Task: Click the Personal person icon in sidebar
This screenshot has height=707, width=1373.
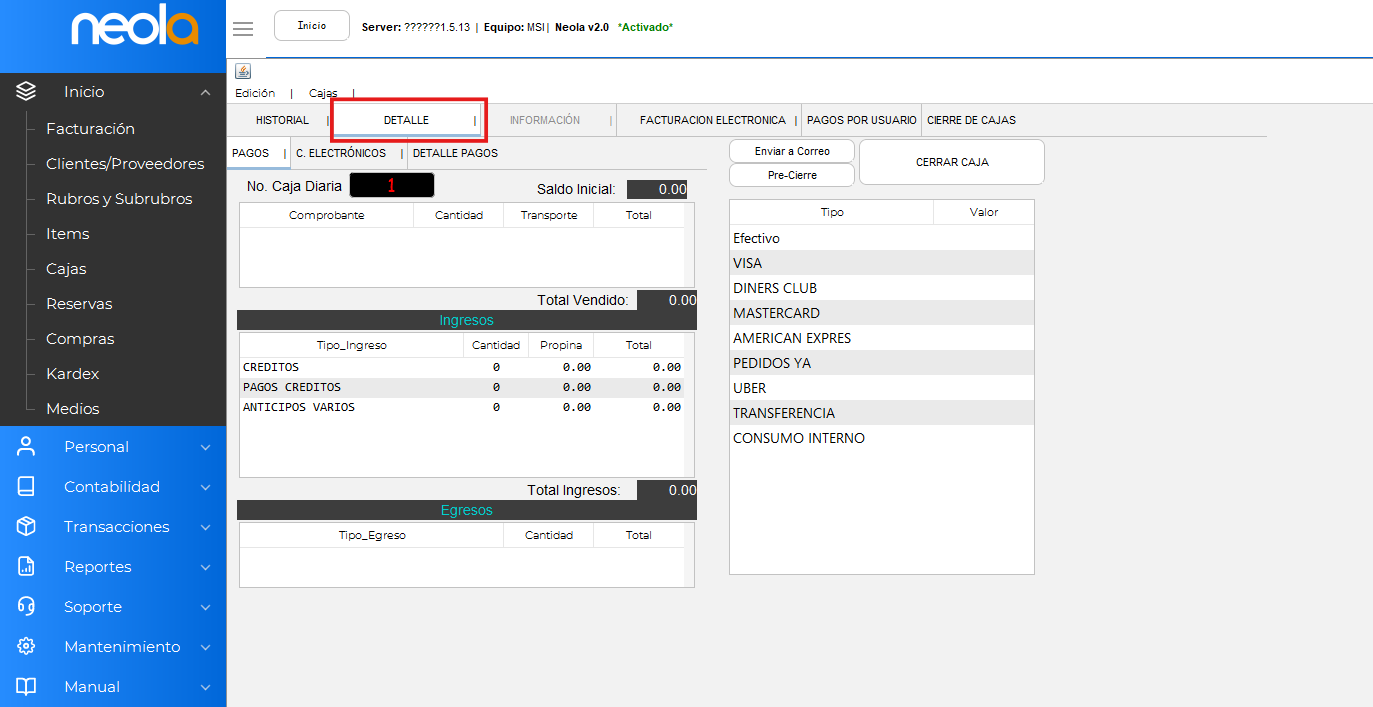Action: (26, 447)
